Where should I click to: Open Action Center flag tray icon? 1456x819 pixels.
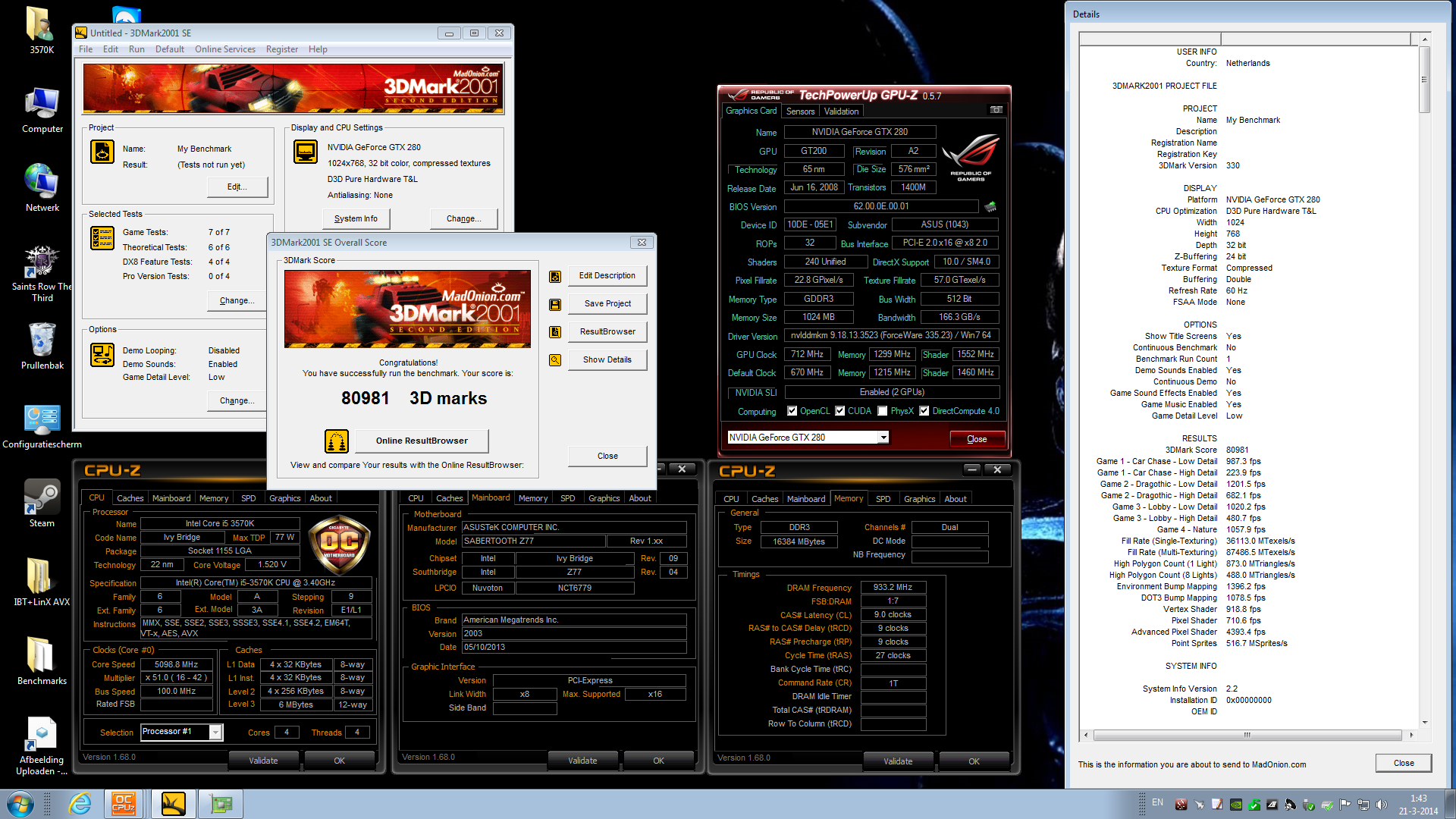click(x=1345, y=805)
